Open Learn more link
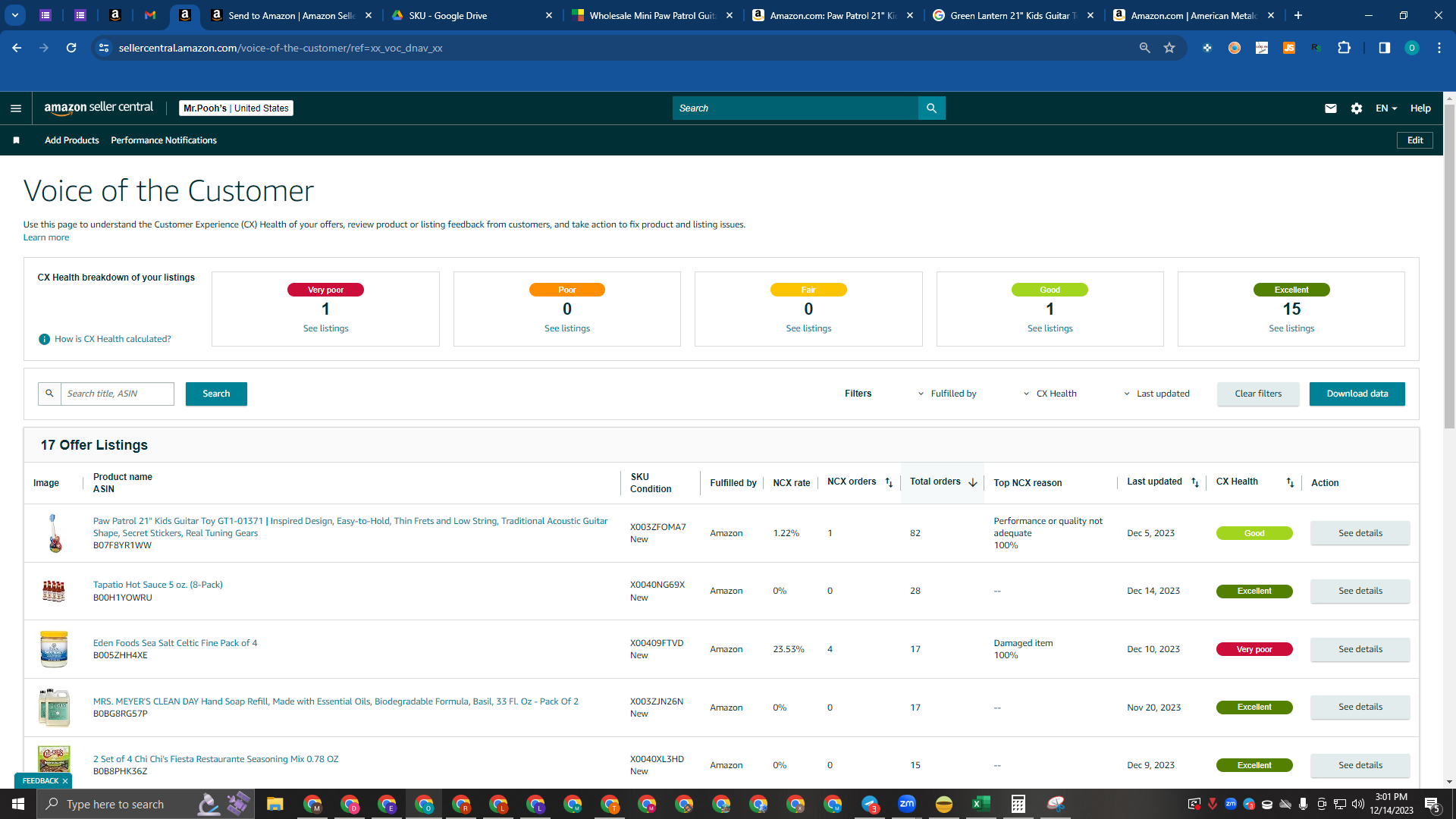Image resolution: width=1456 pixels, height=819 pixels. pyautogui.click(x=46, y=237)
